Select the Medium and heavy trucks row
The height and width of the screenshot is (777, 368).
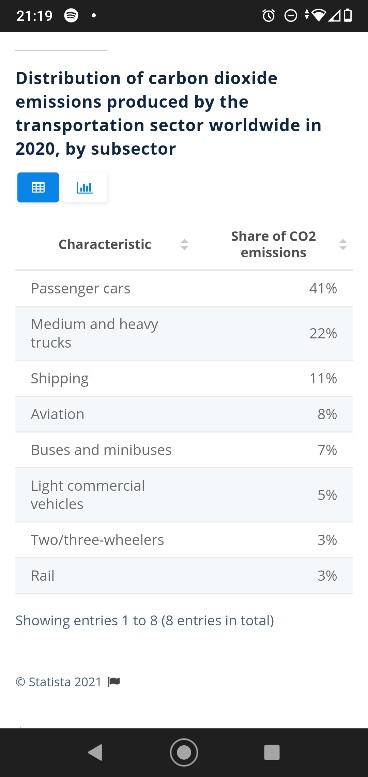[184, 333]
